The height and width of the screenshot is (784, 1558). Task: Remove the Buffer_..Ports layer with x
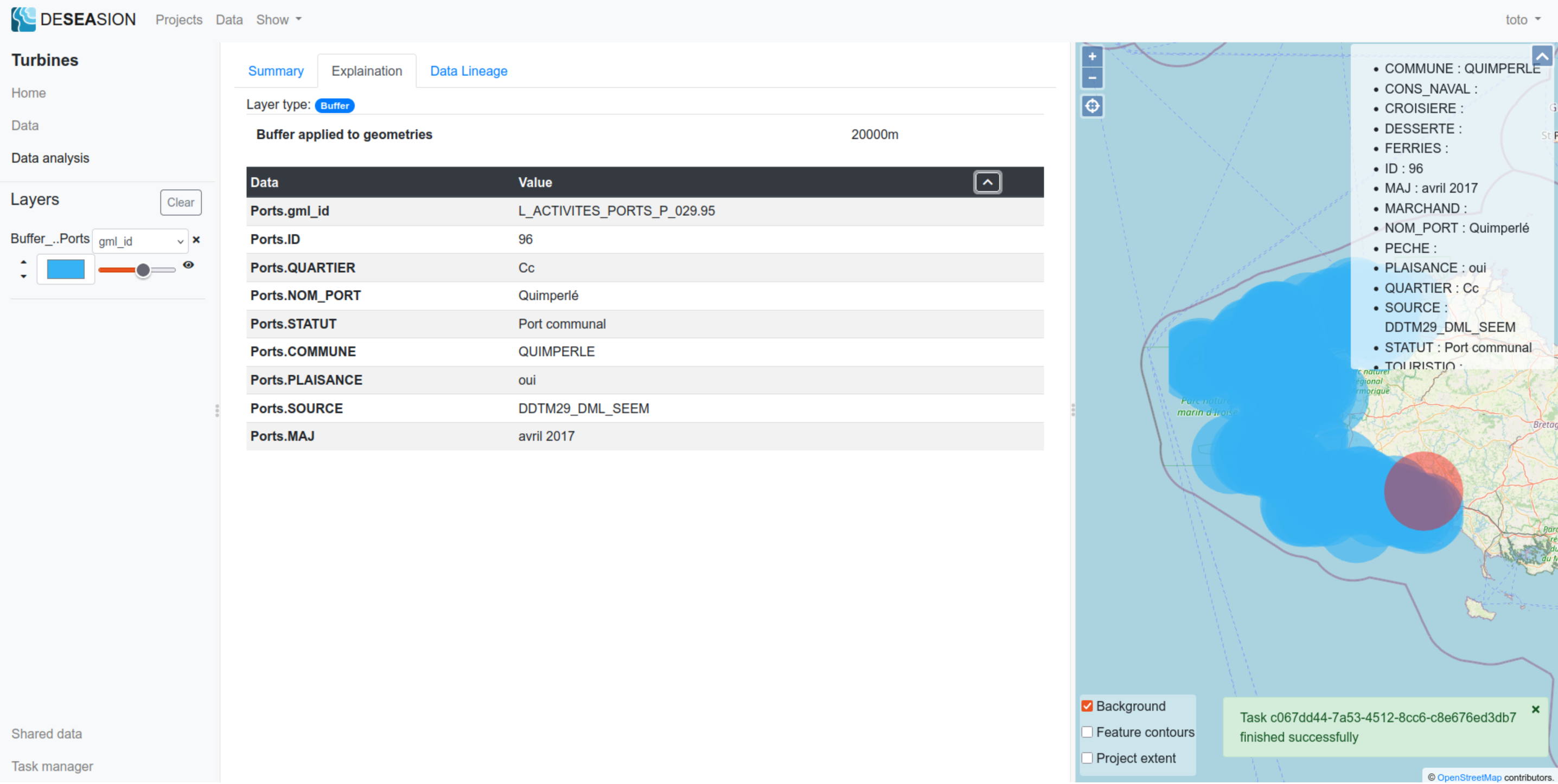[196, 240]
